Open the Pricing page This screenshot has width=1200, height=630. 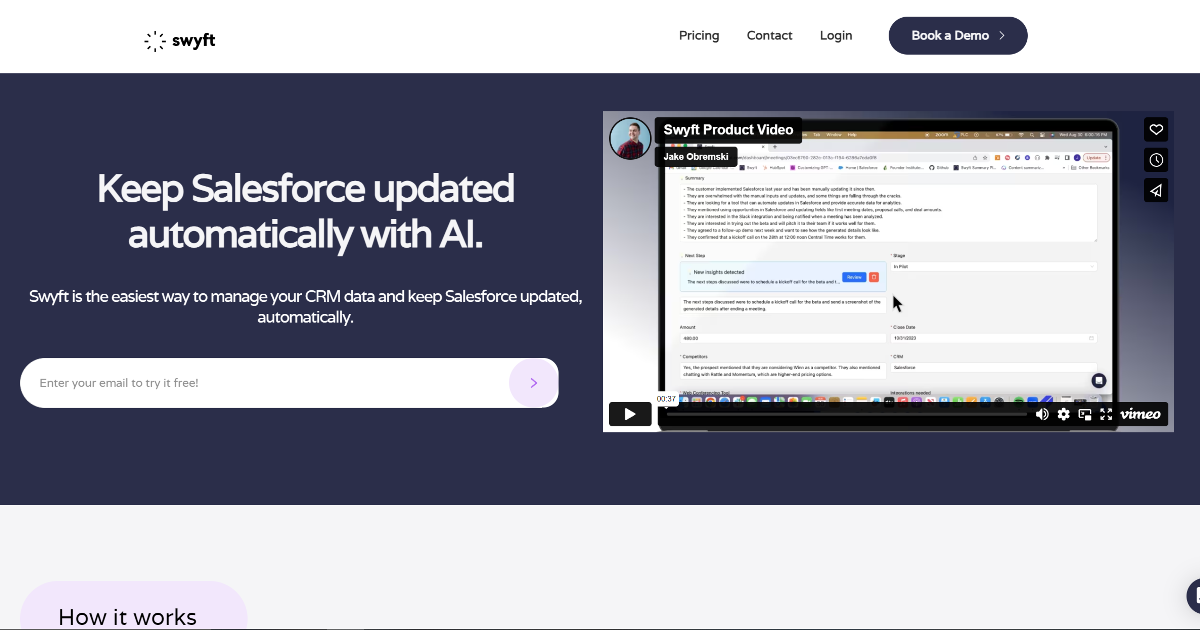pos(699,35)
